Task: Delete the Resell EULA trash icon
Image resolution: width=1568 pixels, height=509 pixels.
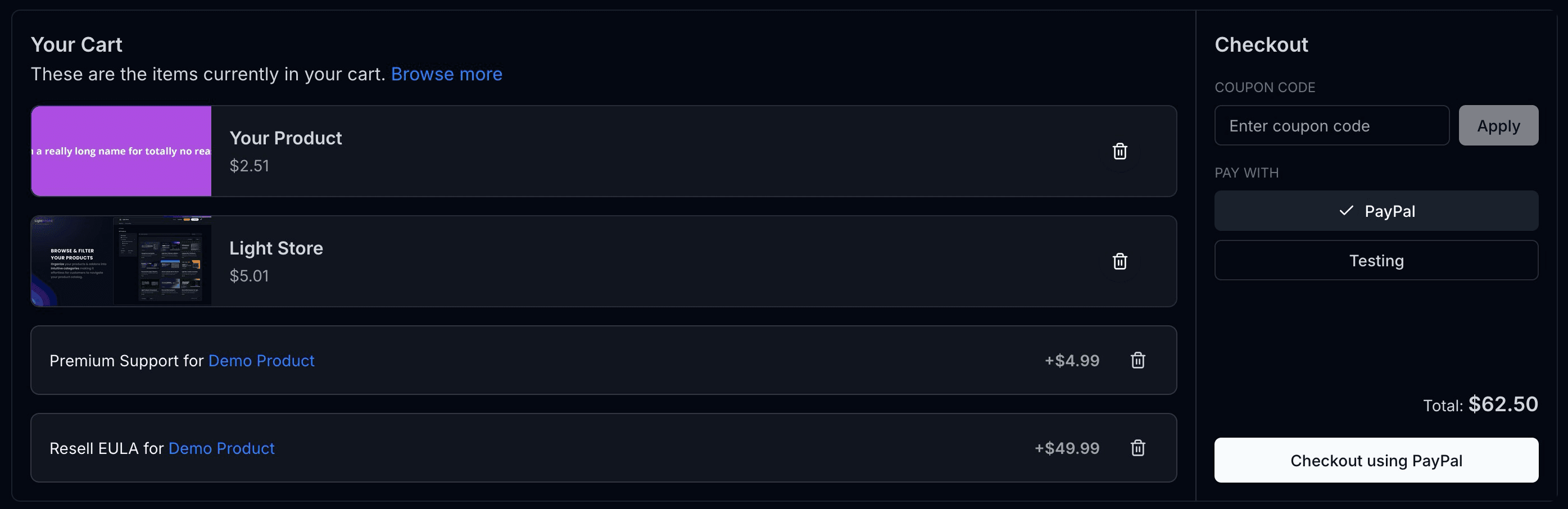Action: tap(1138, 448)
